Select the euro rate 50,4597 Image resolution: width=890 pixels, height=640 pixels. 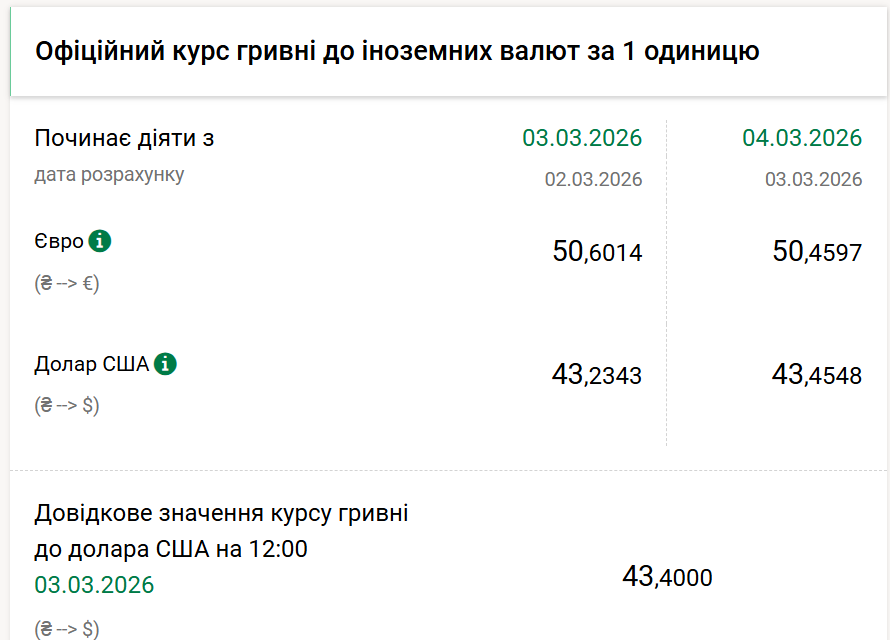pyautogui.click(x=816, y=252)
